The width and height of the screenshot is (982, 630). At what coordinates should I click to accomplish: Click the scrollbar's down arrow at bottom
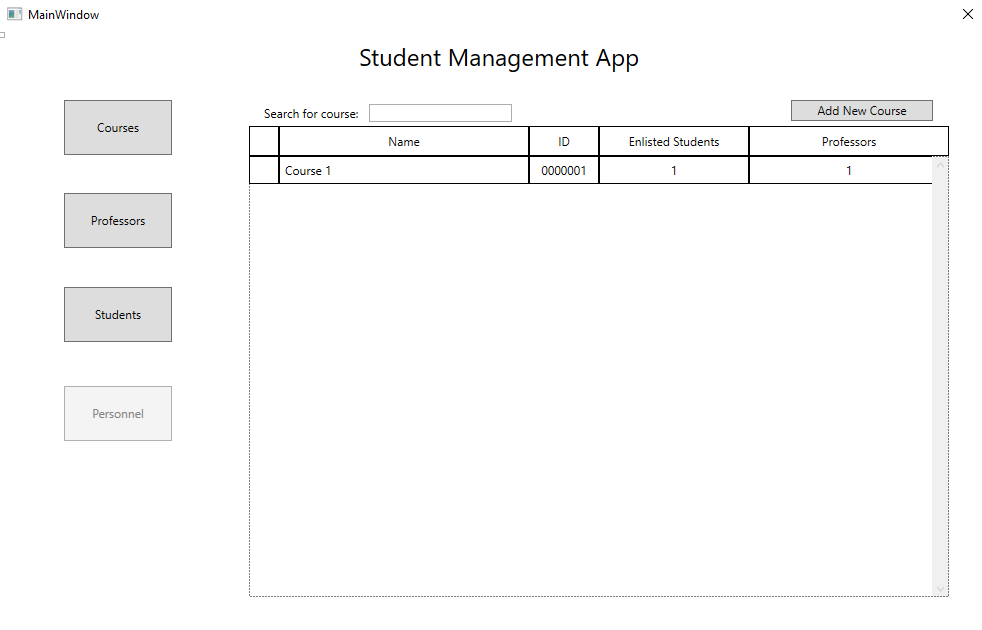939,590
